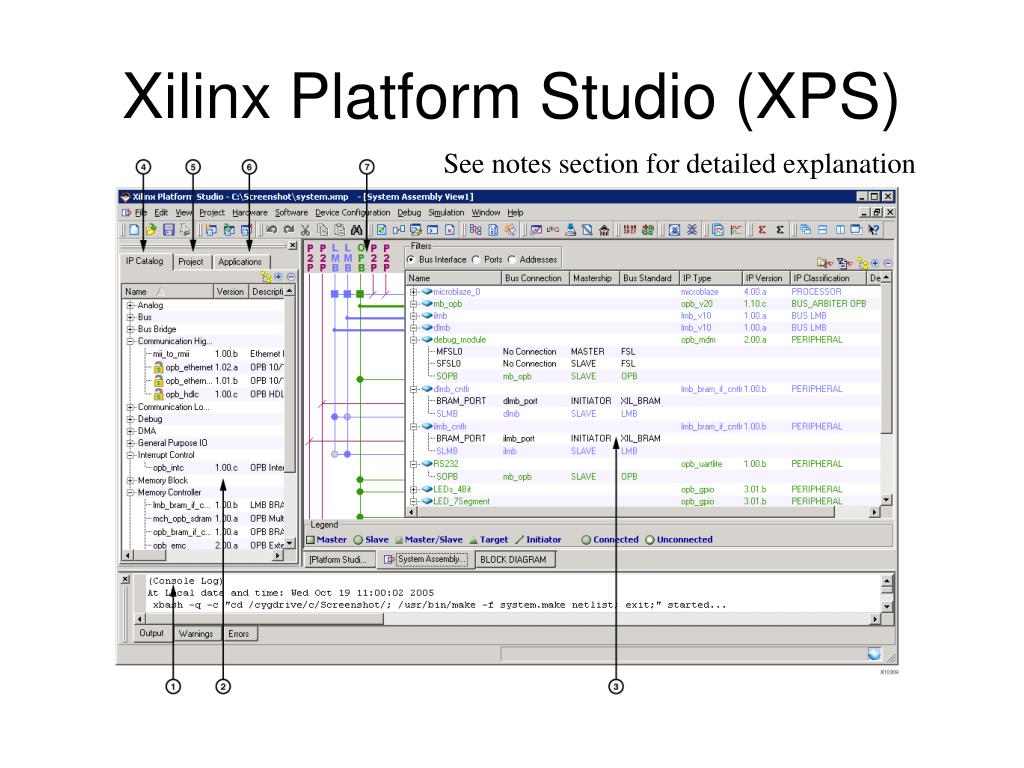Expand the General Purpose IO category
This screenshot has width=1024, height=768.
point(130,443)
